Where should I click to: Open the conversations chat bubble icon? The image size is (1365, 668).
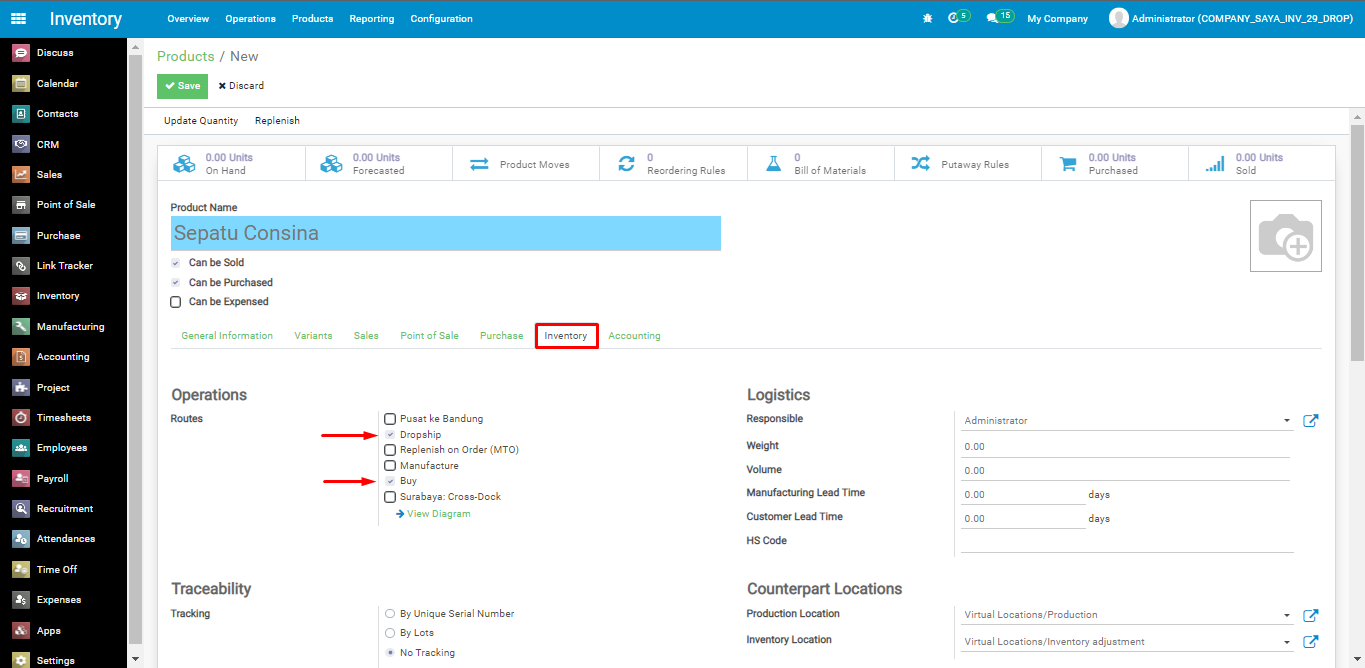point(992,18)
